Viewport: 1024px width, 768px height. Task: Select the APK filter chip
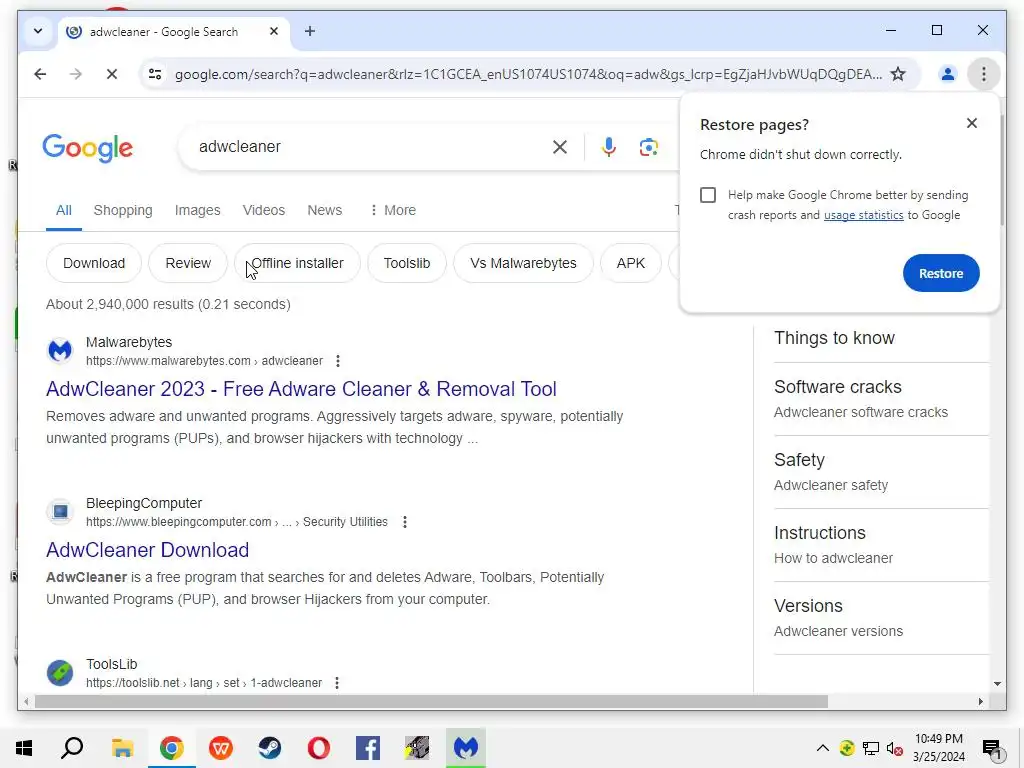coord(631,263)
